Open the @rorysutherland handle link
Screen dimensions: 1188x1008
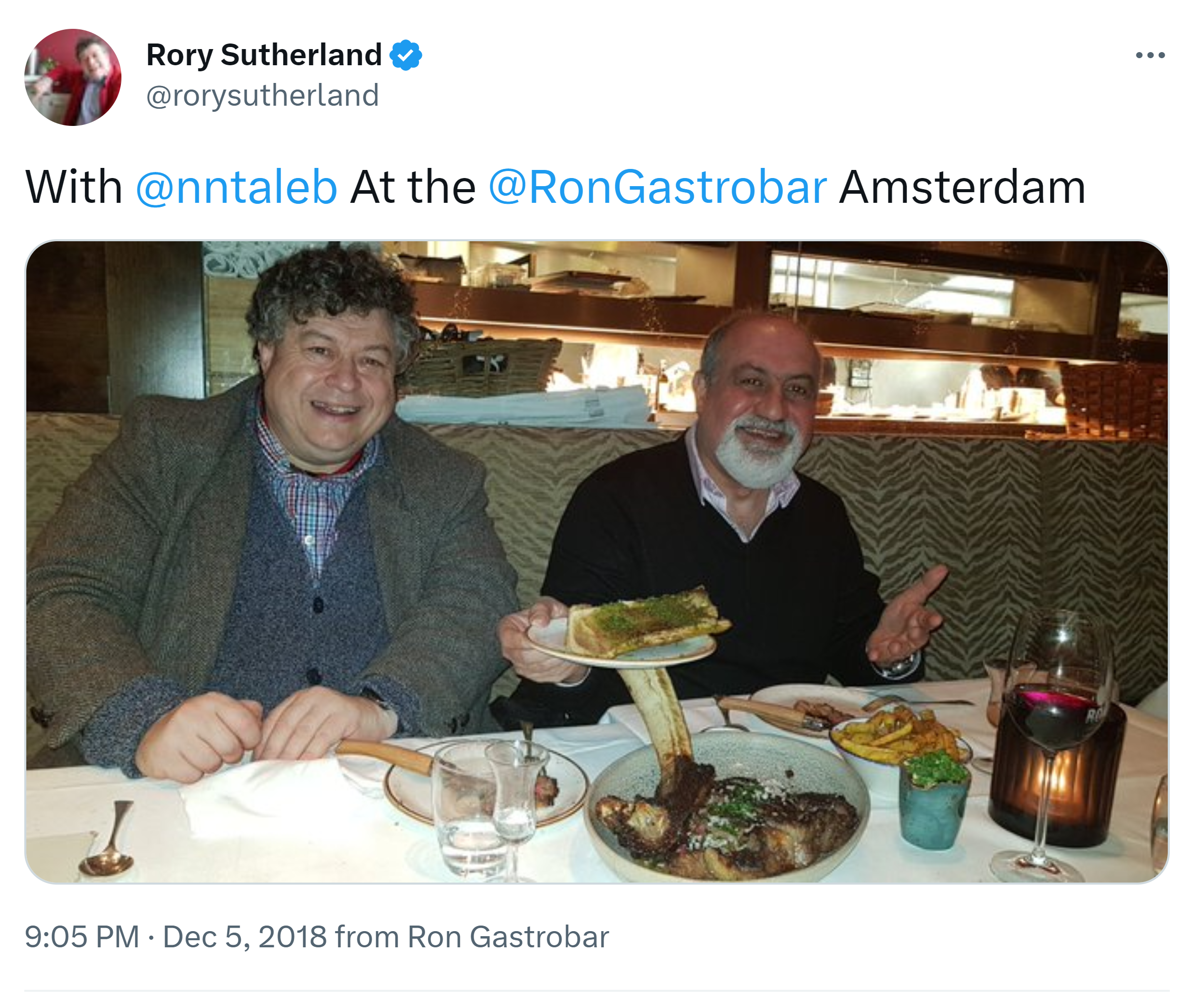263,95
